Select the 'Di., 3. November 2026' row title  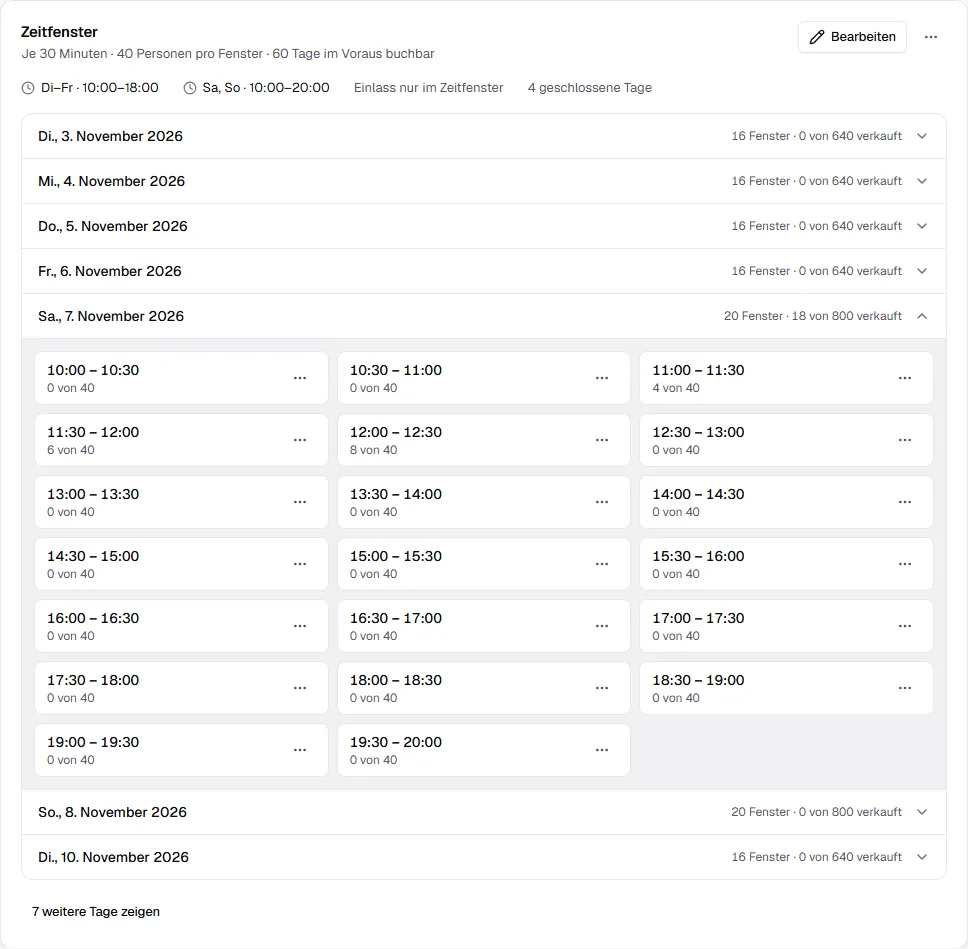[x=111, y=136]
